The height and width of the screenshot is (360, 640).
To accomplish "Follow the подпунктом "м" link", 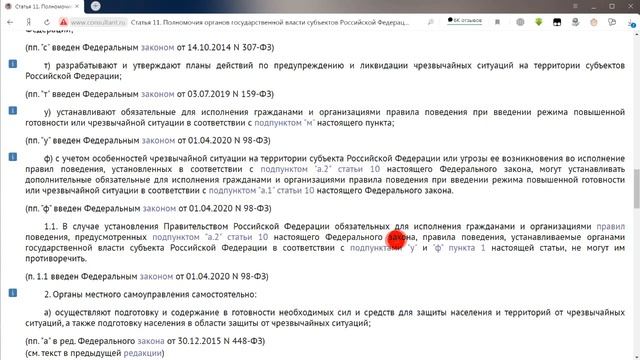I will coord(284,123).
